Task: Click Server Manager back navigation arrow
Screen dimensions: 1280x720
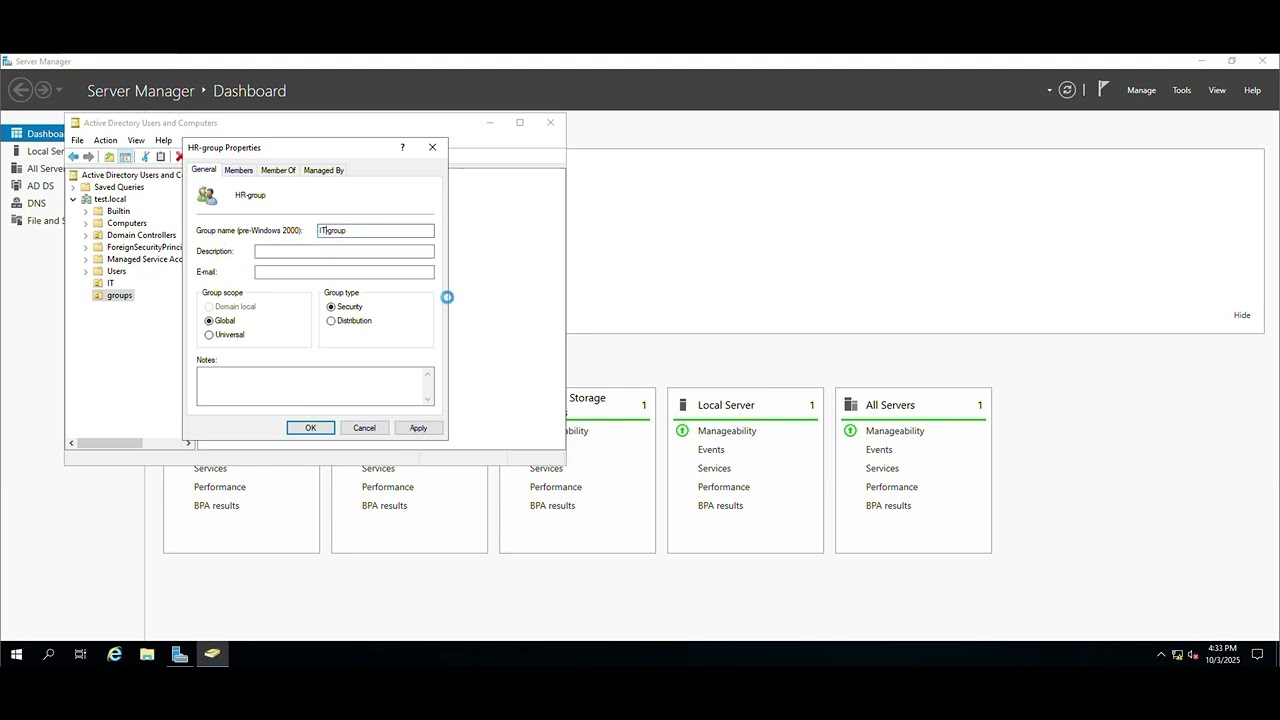Action: point(20,90)
